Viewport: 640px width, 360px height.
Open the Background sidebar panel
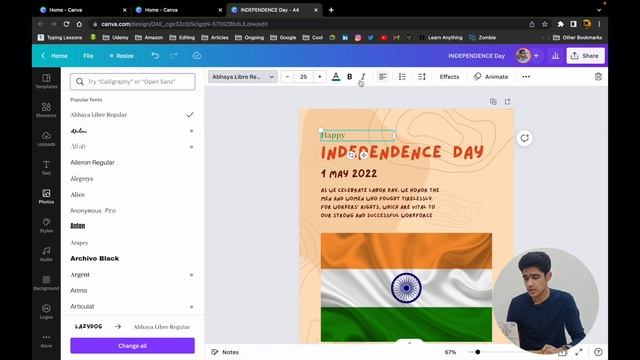tap(46, 283)
